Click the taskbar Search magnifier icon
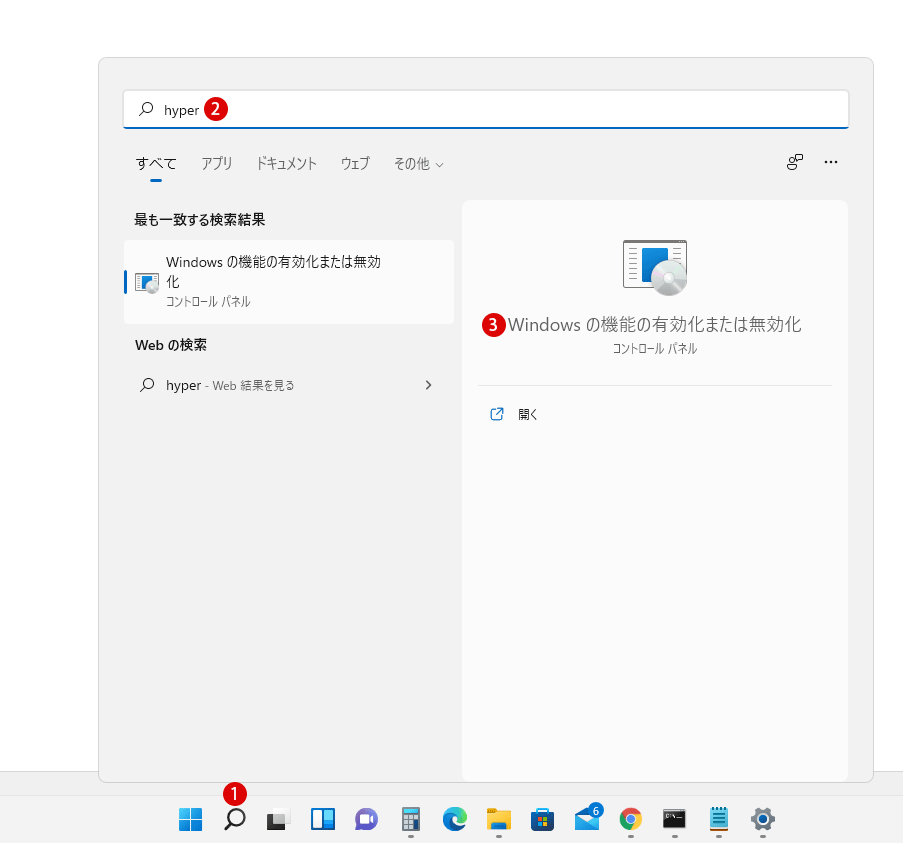This screenshot has height=843, width=903. point(234,819)
